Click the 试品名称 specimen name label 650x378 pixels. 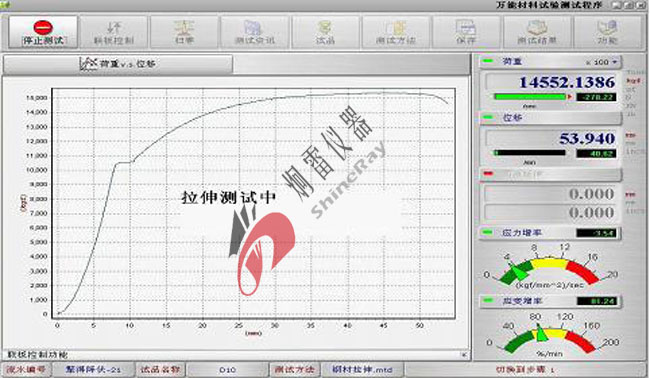point(160,369)
